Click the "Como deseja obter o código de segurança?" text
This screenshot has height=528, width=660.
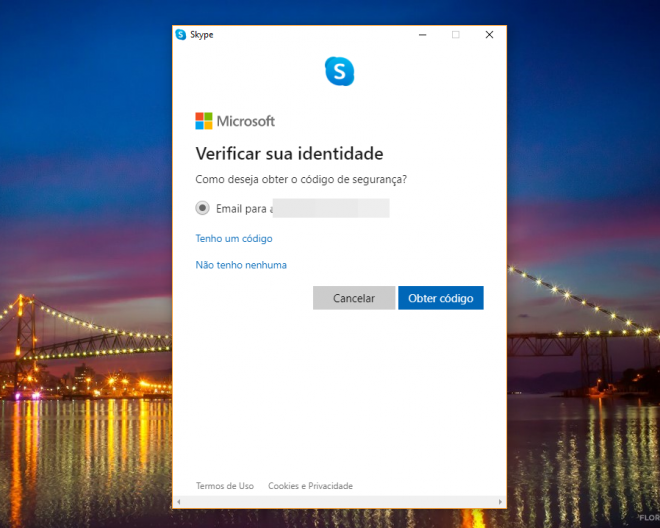[x=301, y=179]
